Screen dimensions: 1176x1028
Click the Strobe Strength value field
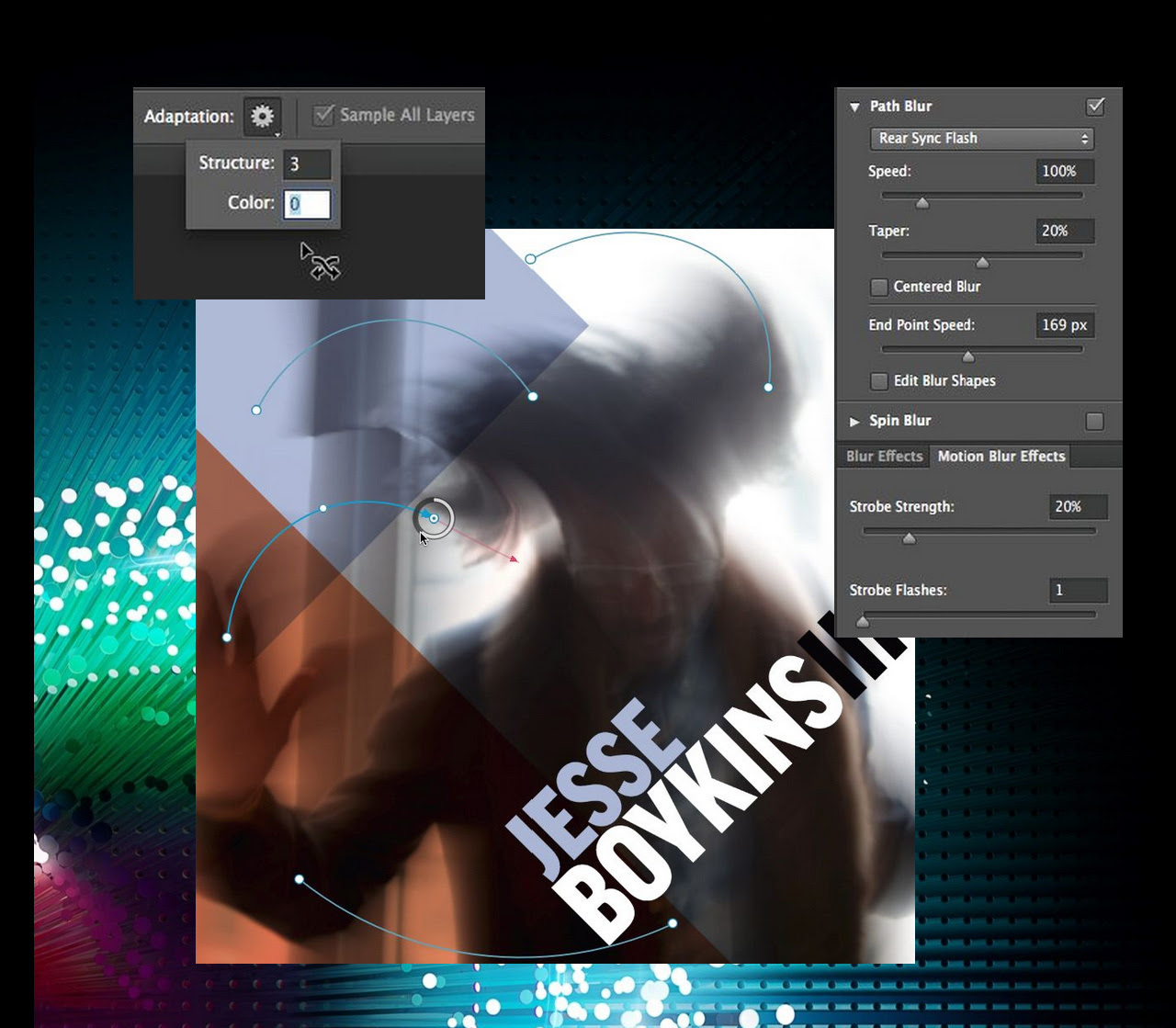point(1078,507)
